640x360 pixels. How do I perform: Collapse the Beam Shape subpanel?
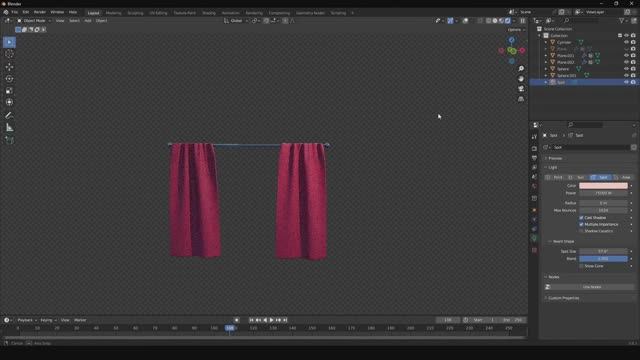click(563, 242)
